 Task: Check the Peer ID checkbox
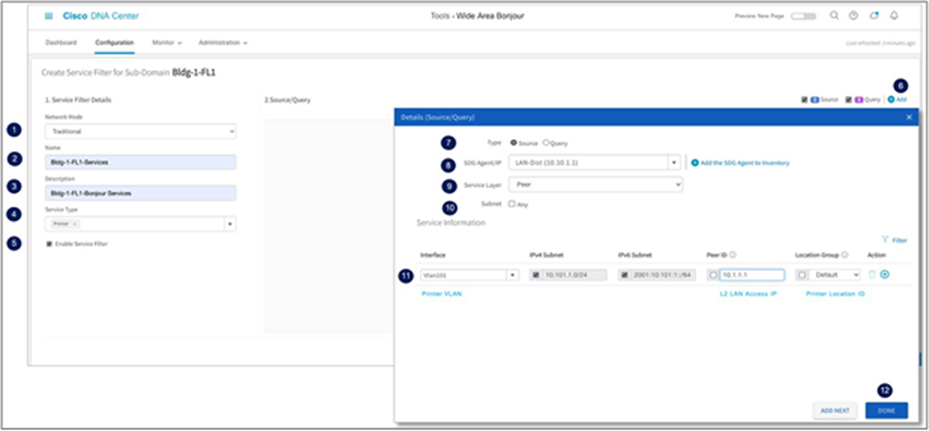tap(713, 275)
